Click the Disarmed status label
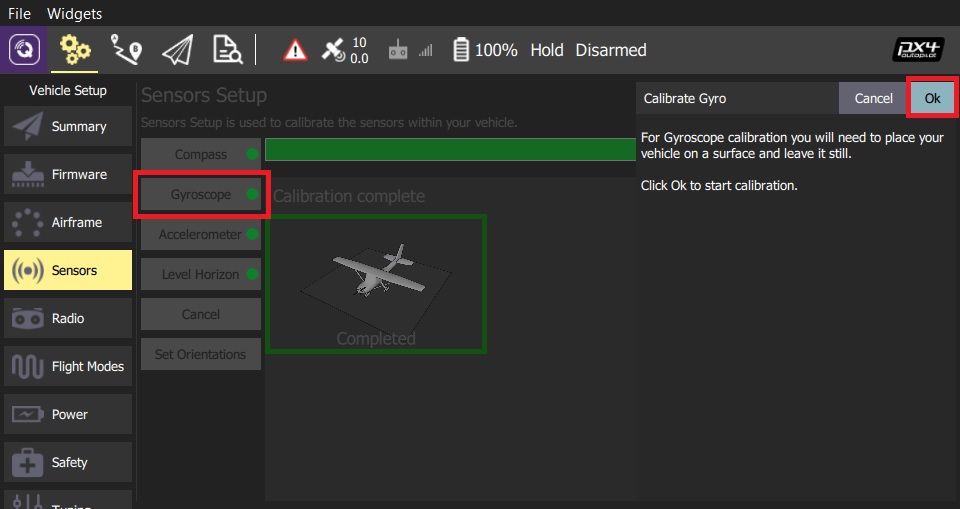The image size is (960, 509). pyautogui.click(x=610, y=50)
